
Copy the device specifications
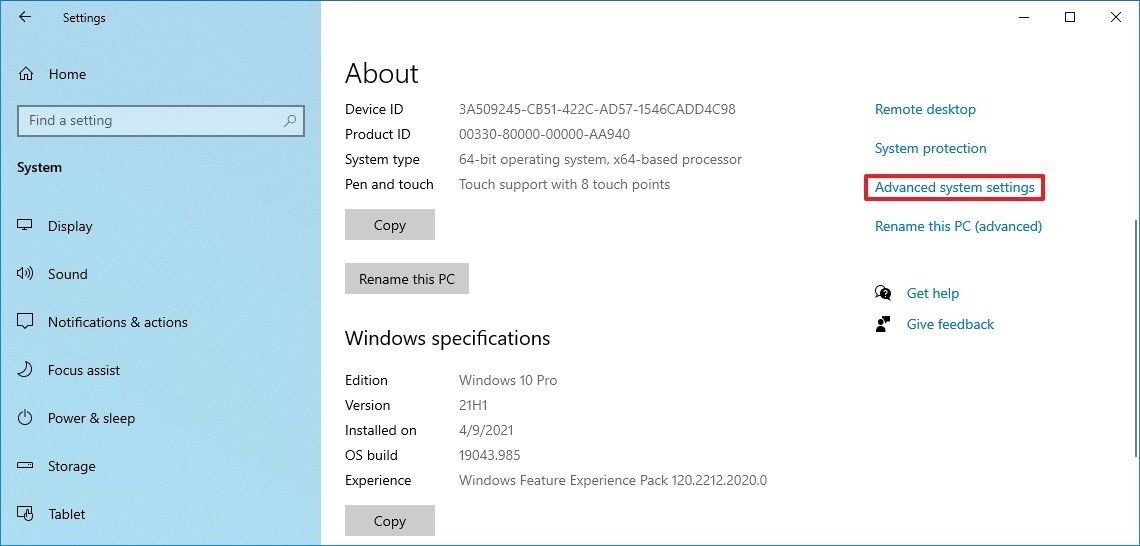(x=390, y=225)
